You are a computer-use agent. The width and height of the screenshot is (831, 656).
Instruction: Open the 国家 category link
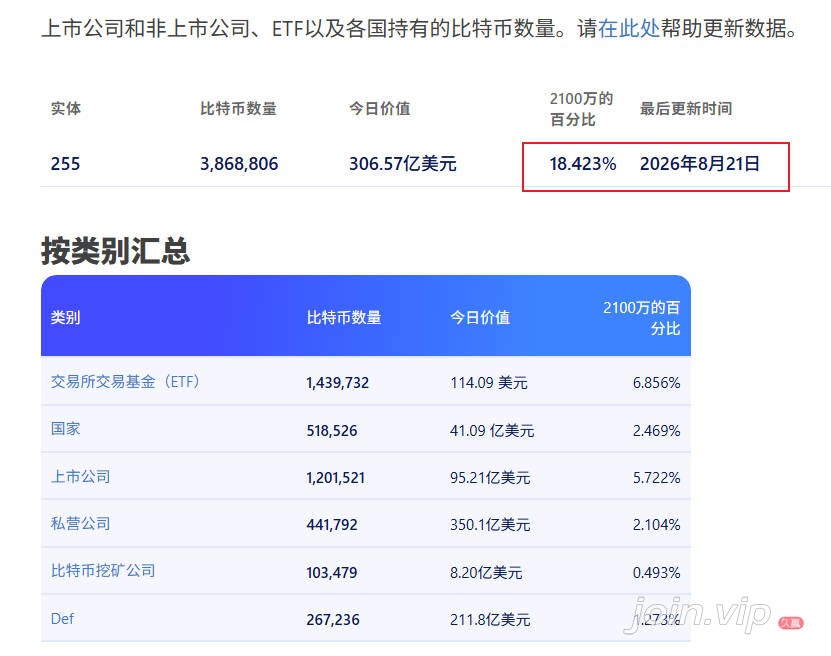tap(66, 429)
